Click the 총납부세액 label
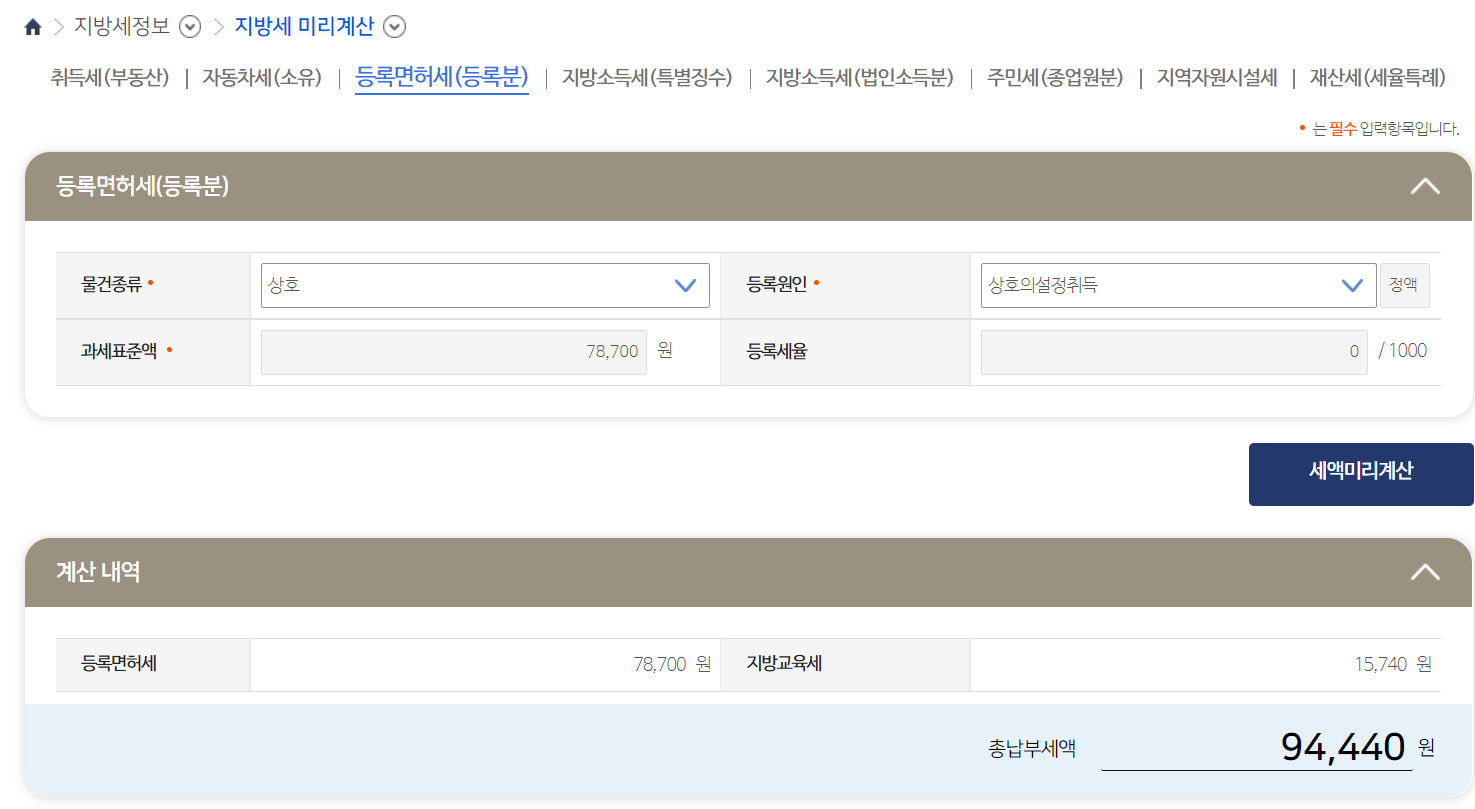 1032,748
